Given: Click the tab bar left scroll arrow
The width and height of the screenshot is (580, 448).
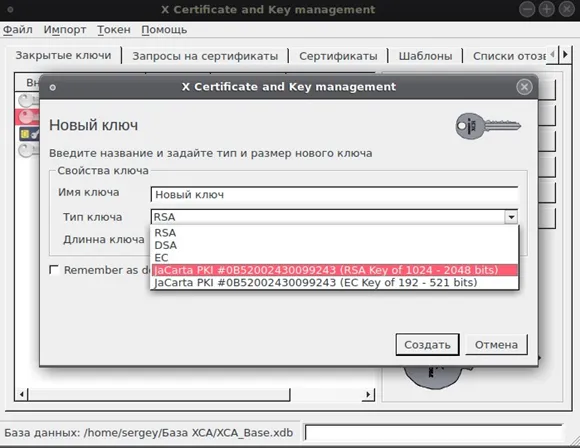Looking at the screenshot, I should click(x=552, y=55).
